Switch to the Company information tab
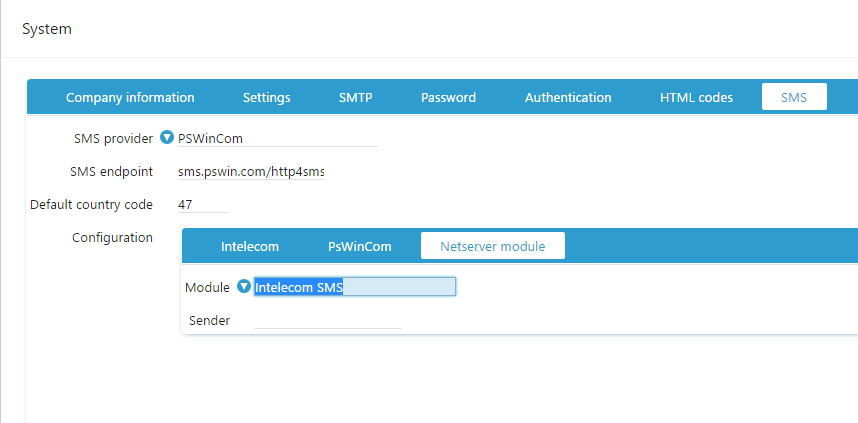Image resolution: width=858 pixels, height=423 pixels. (x=130, y=97)
